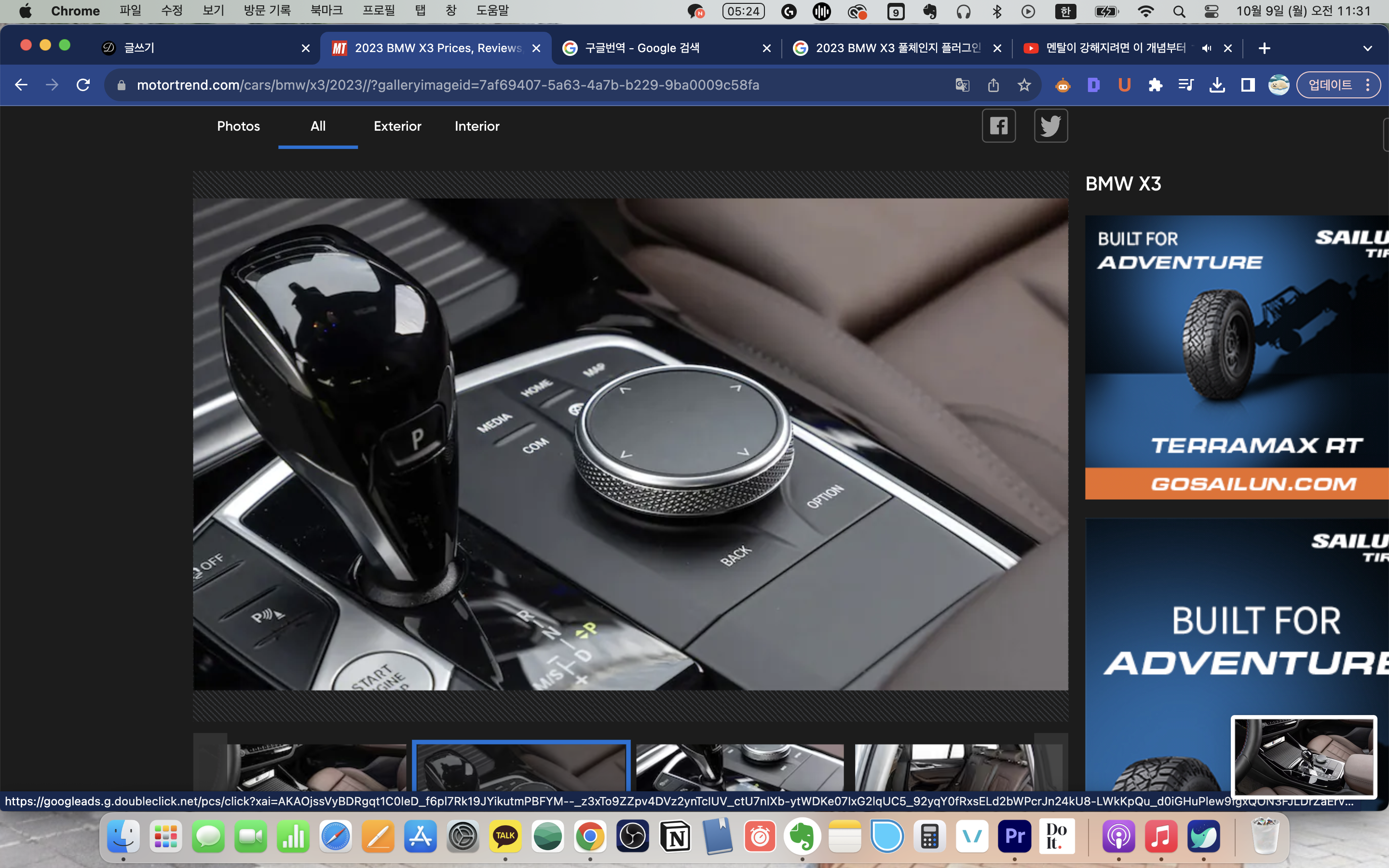This screenshot has height=868, width=1389.
Task: Open Chrome downloads icon
Action: 1217,85
